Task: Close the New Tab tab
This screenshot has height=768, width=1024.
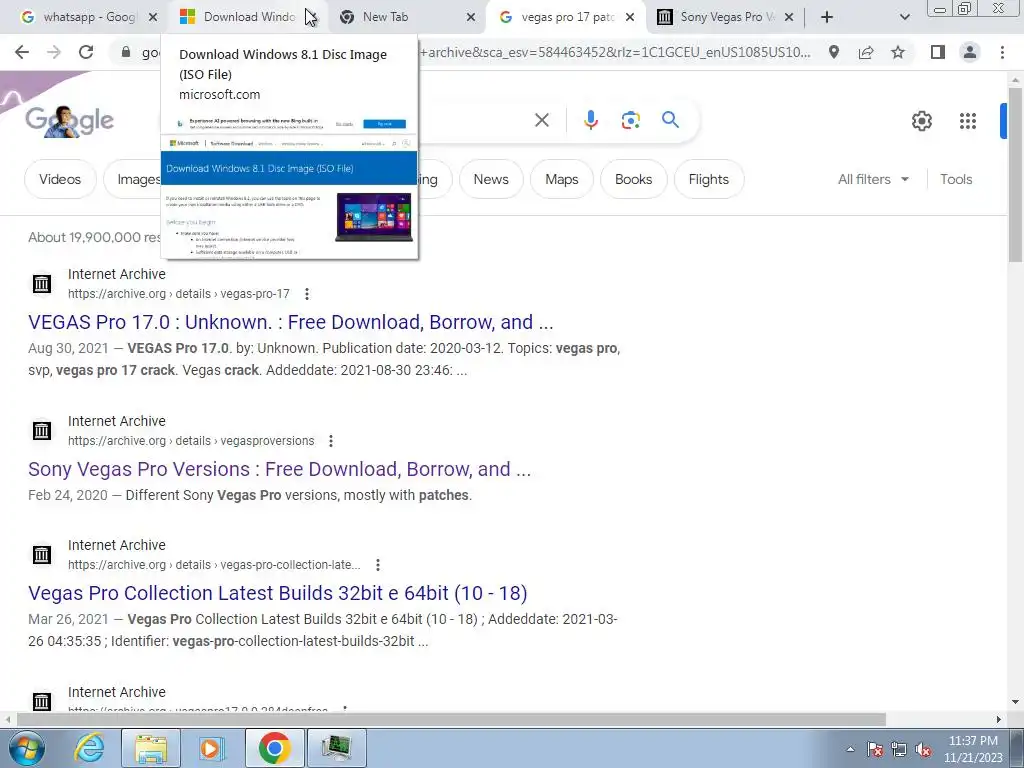Action: pyautogui.click(x=471, y=17)
